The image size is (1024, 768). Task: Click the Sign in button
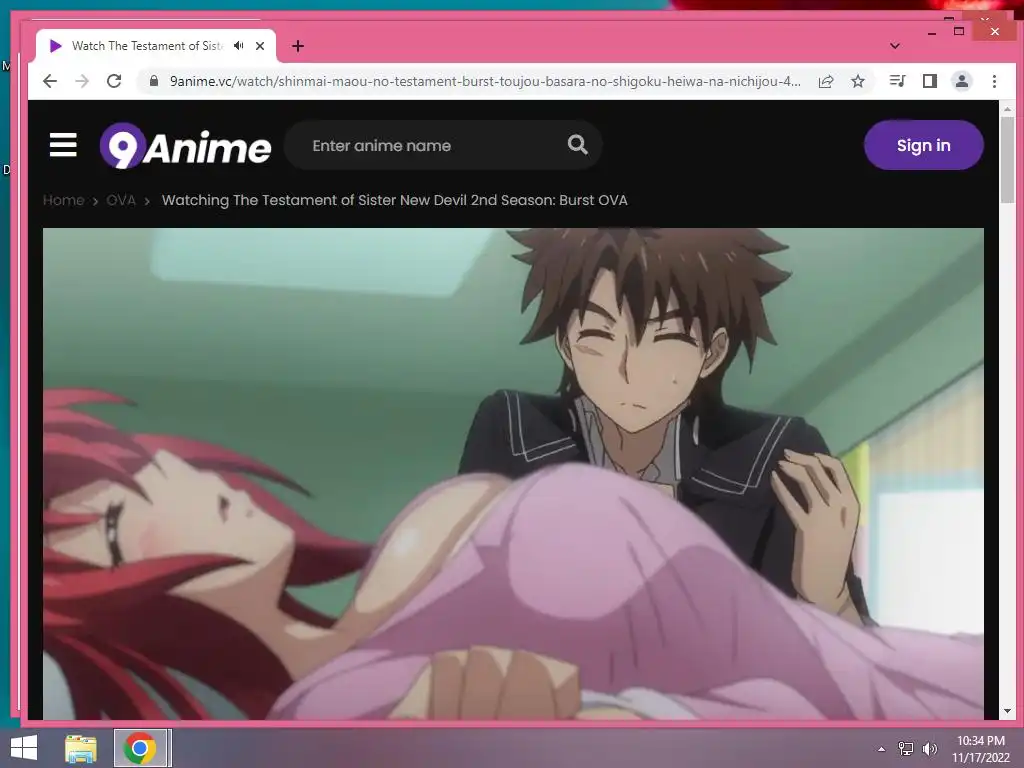923,145
